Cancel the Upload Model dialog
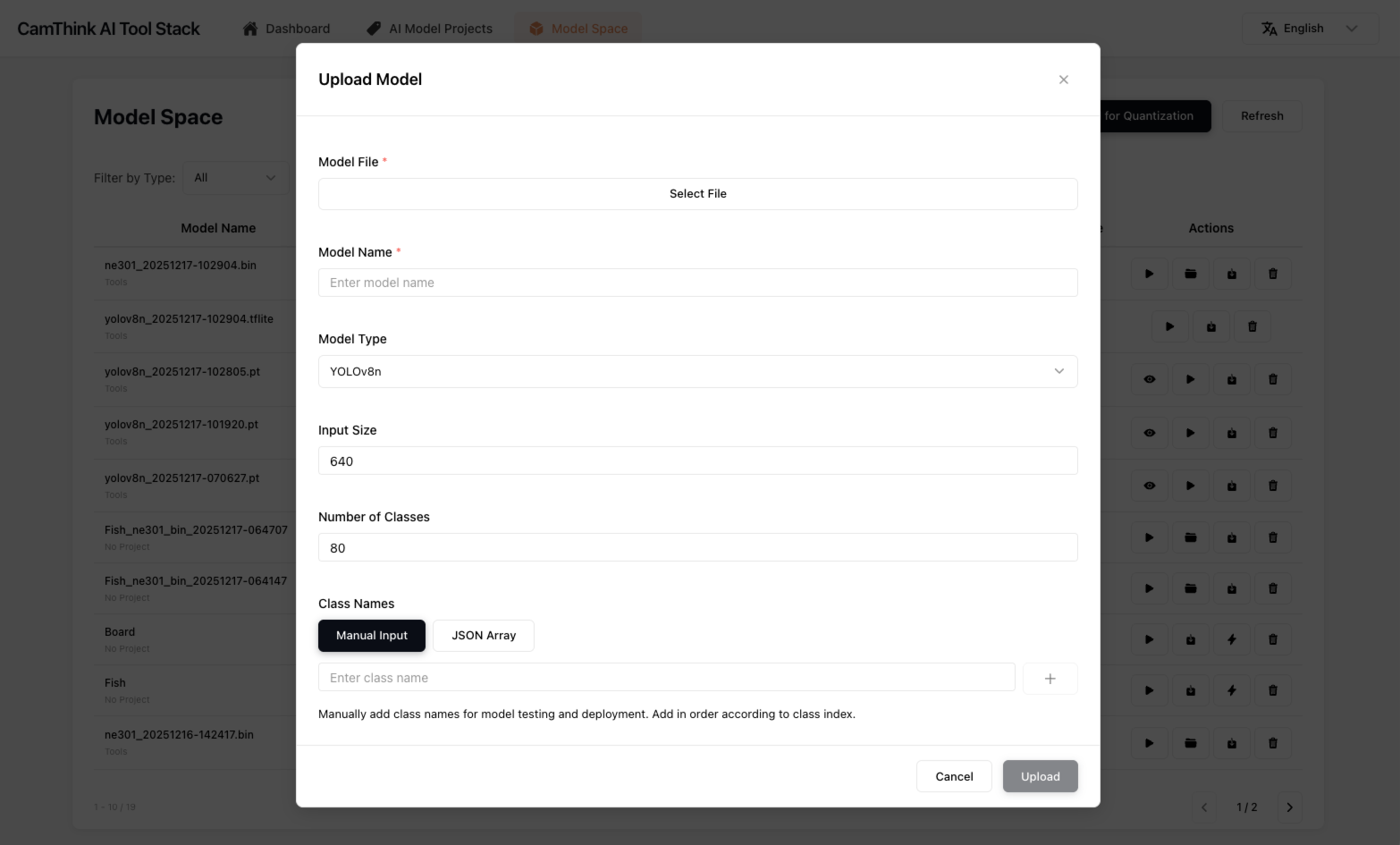This screenshot has width=1400, height=845. tap(954, 776)
